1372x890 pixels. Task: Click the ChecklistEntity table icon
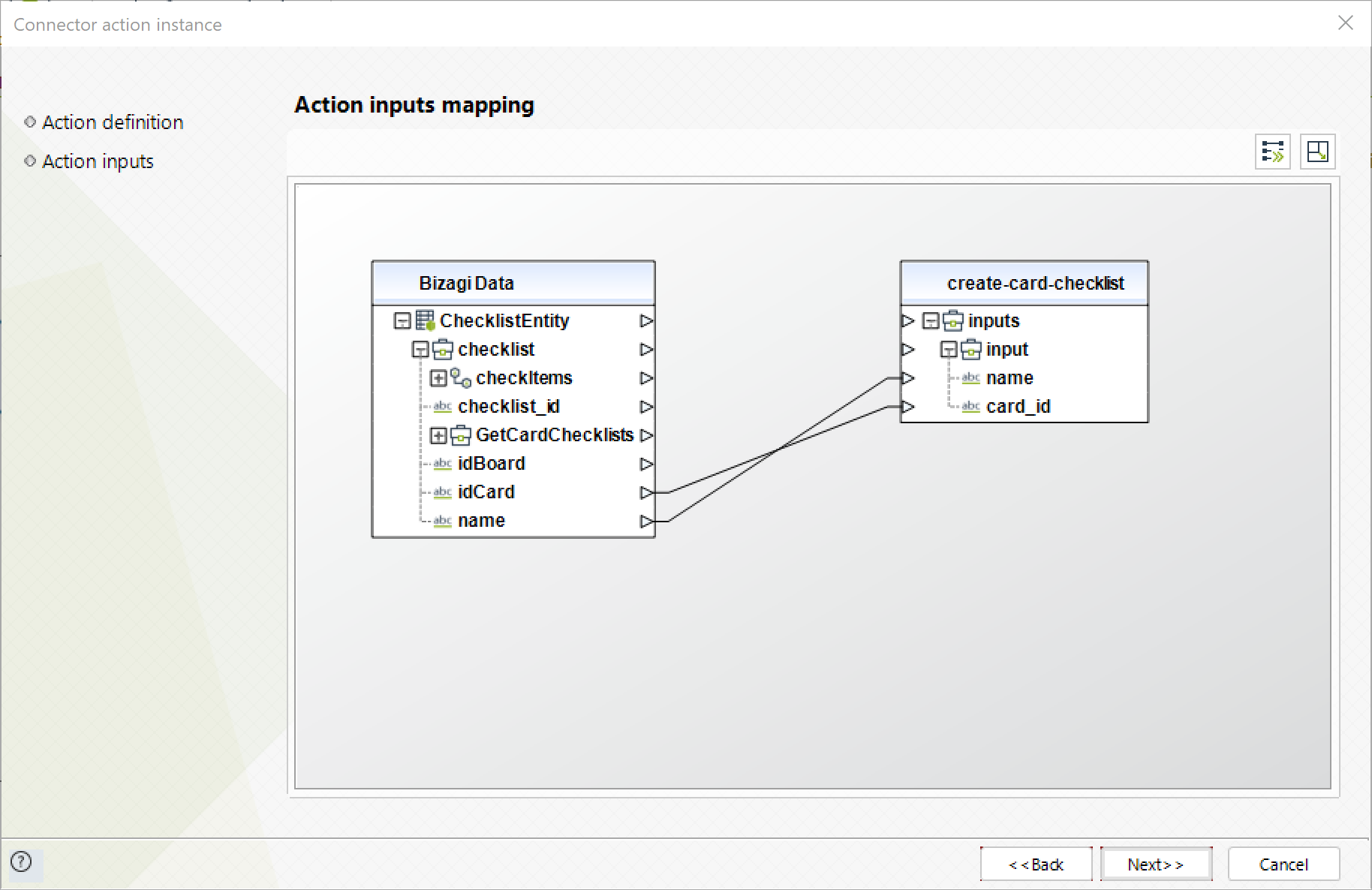[426, 320]
